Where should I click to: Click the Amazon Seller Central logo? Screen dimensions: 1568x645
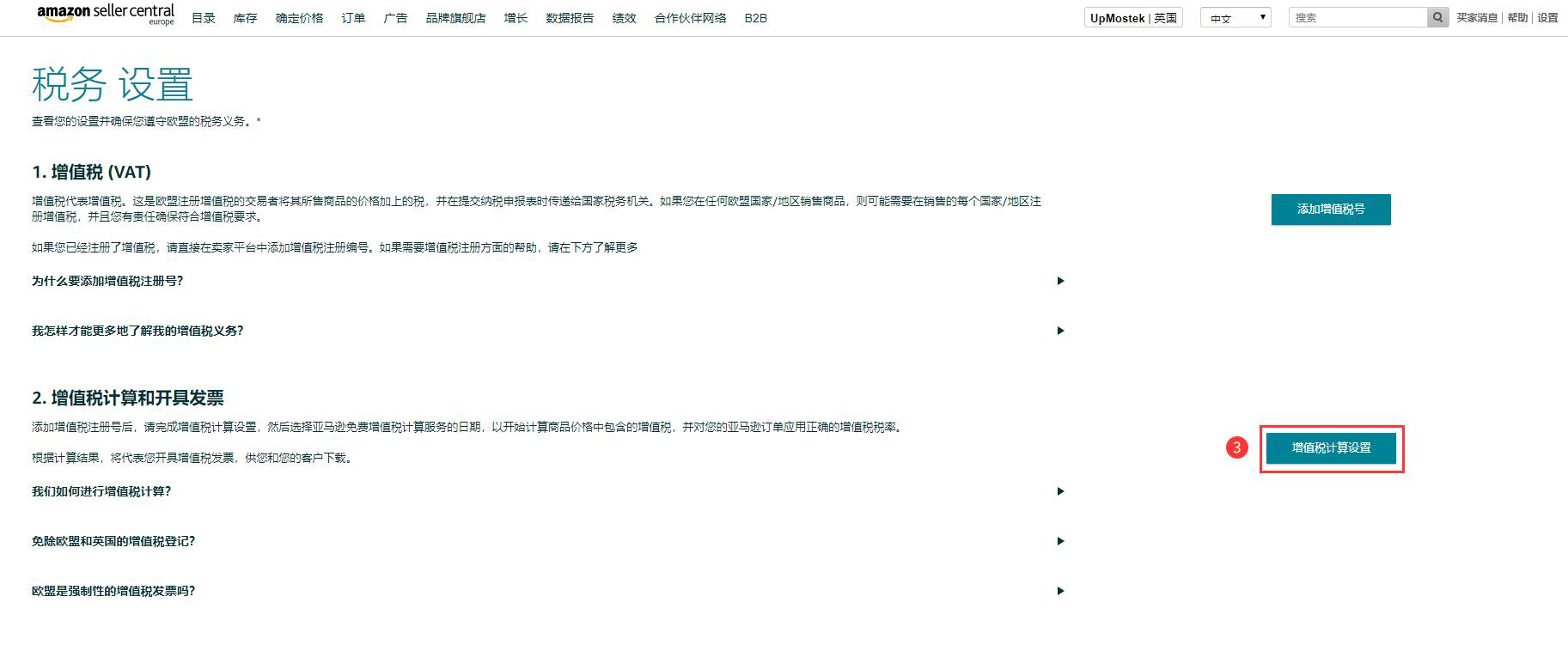(106, 15)
